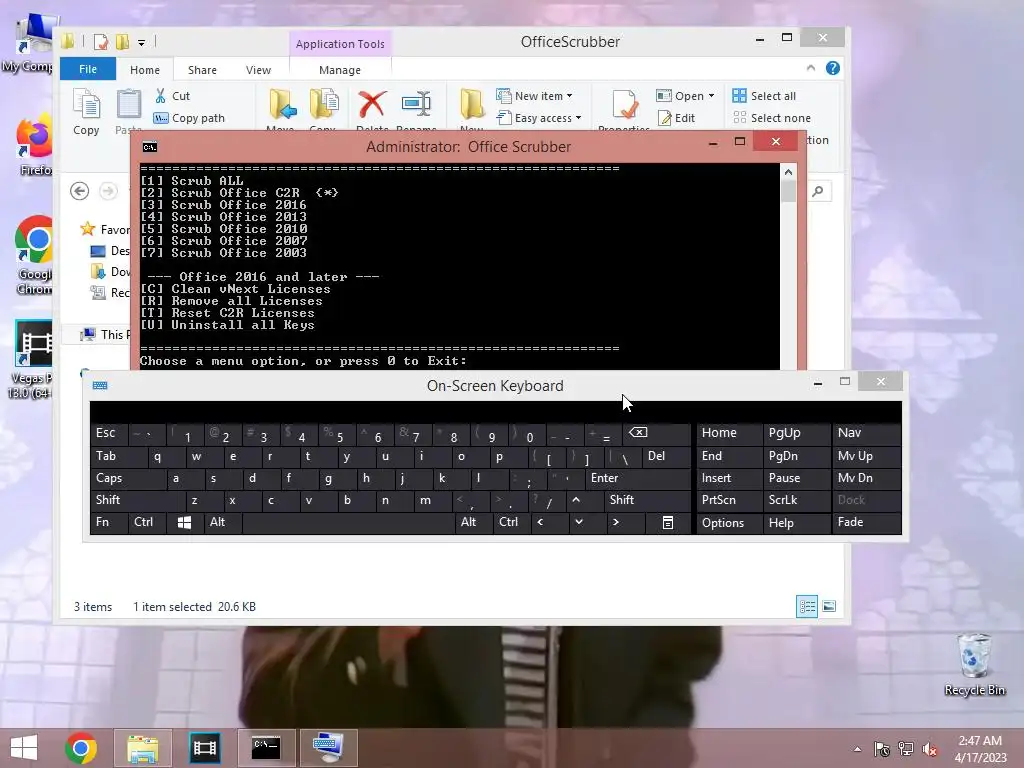Open Quick Access Toolbar customize dropdown
Image resolution: width=1024 pixels, height=768 pixels.
[141, 43]
